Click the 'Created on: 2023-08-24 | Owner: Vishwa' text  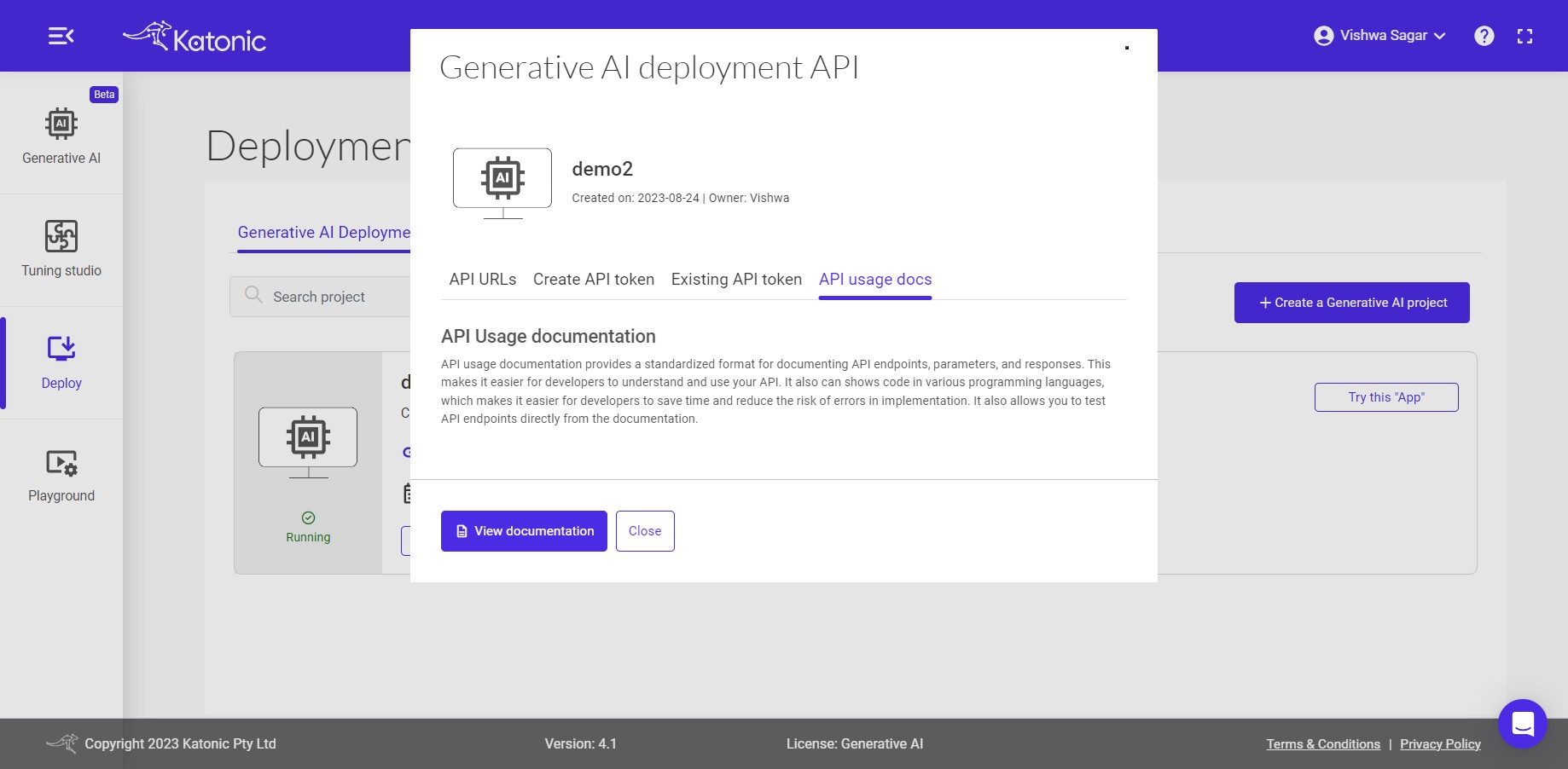tap(680, 198)
